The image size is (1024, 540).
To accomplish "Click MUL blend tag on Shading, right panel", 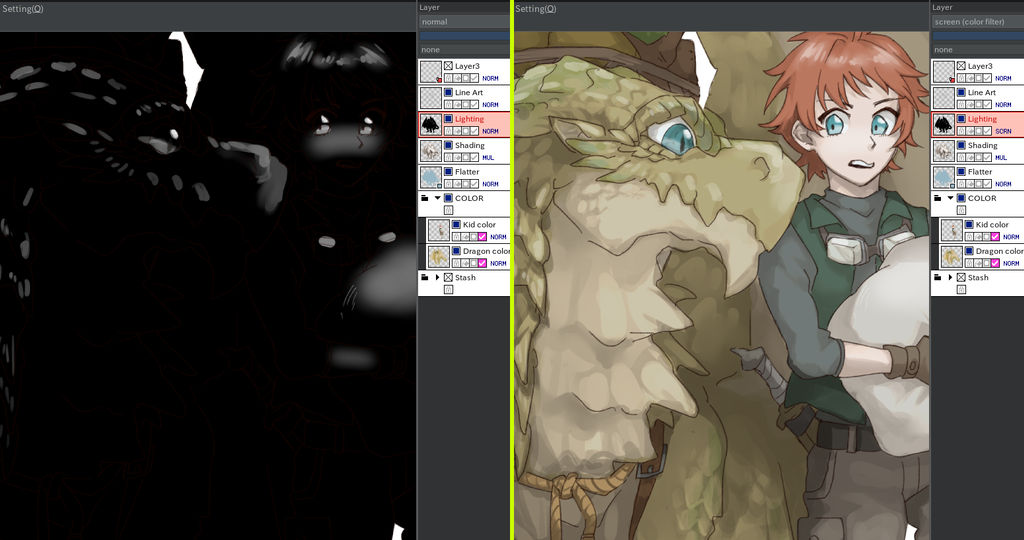I will [1000, 157].
